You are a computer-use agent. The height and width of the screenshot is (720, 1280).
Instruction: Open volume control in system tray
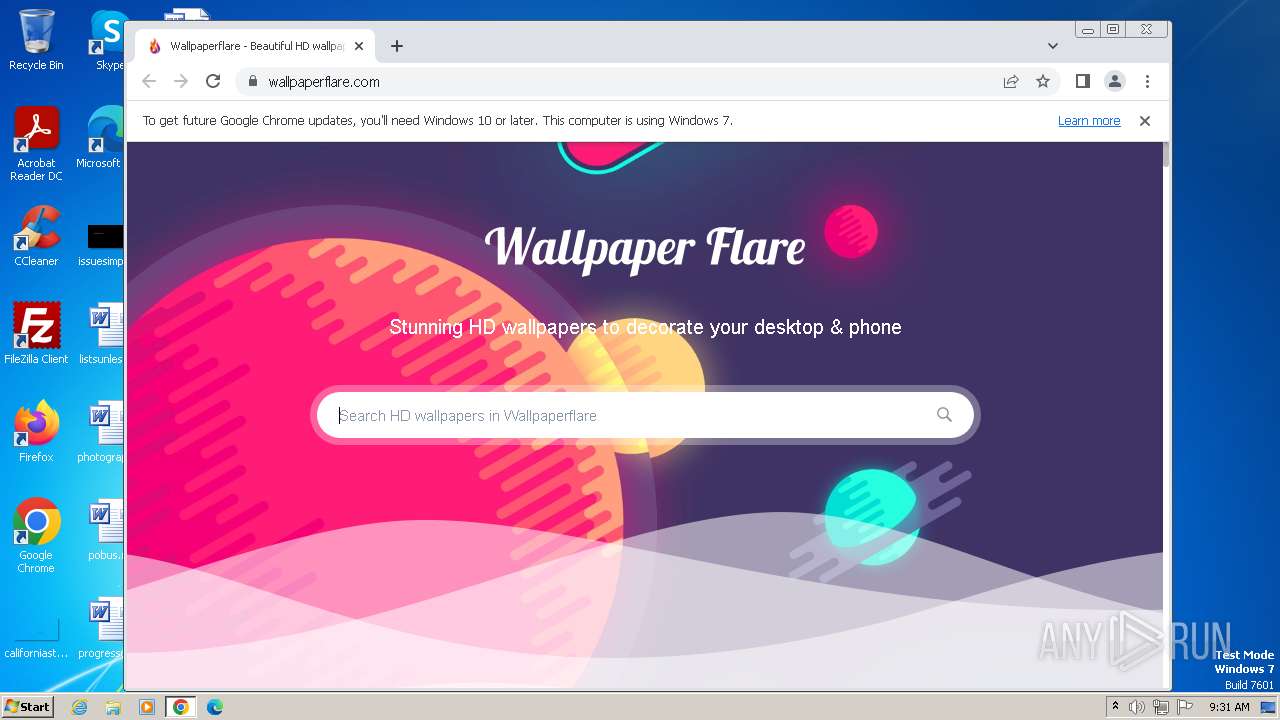pyautogui.click(x=1137, y=707)
